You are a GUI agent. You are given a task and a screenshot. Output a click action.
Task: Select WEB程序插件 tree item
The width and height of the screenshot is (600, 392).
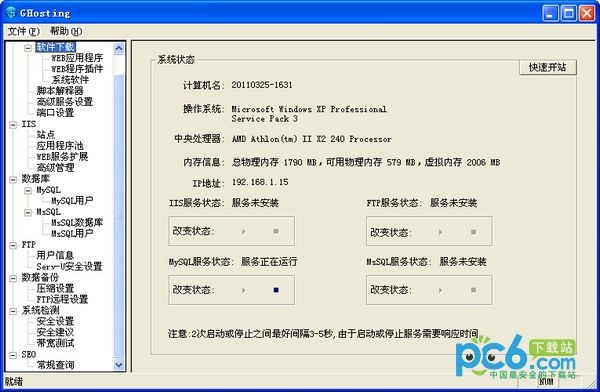tap(77, 69)
